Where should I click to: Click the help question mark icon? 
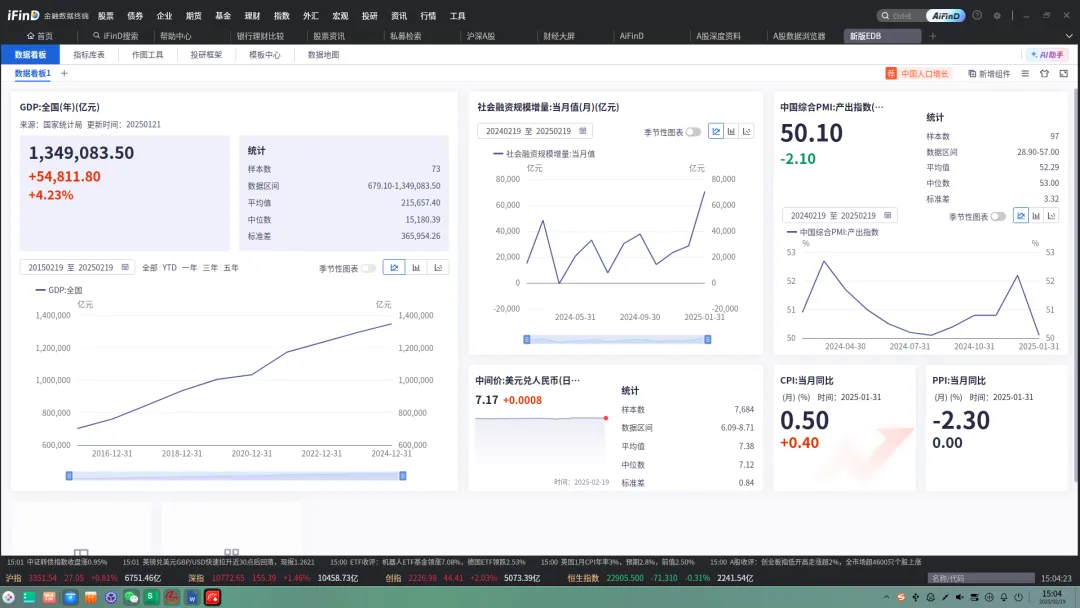tap(976, 16)
